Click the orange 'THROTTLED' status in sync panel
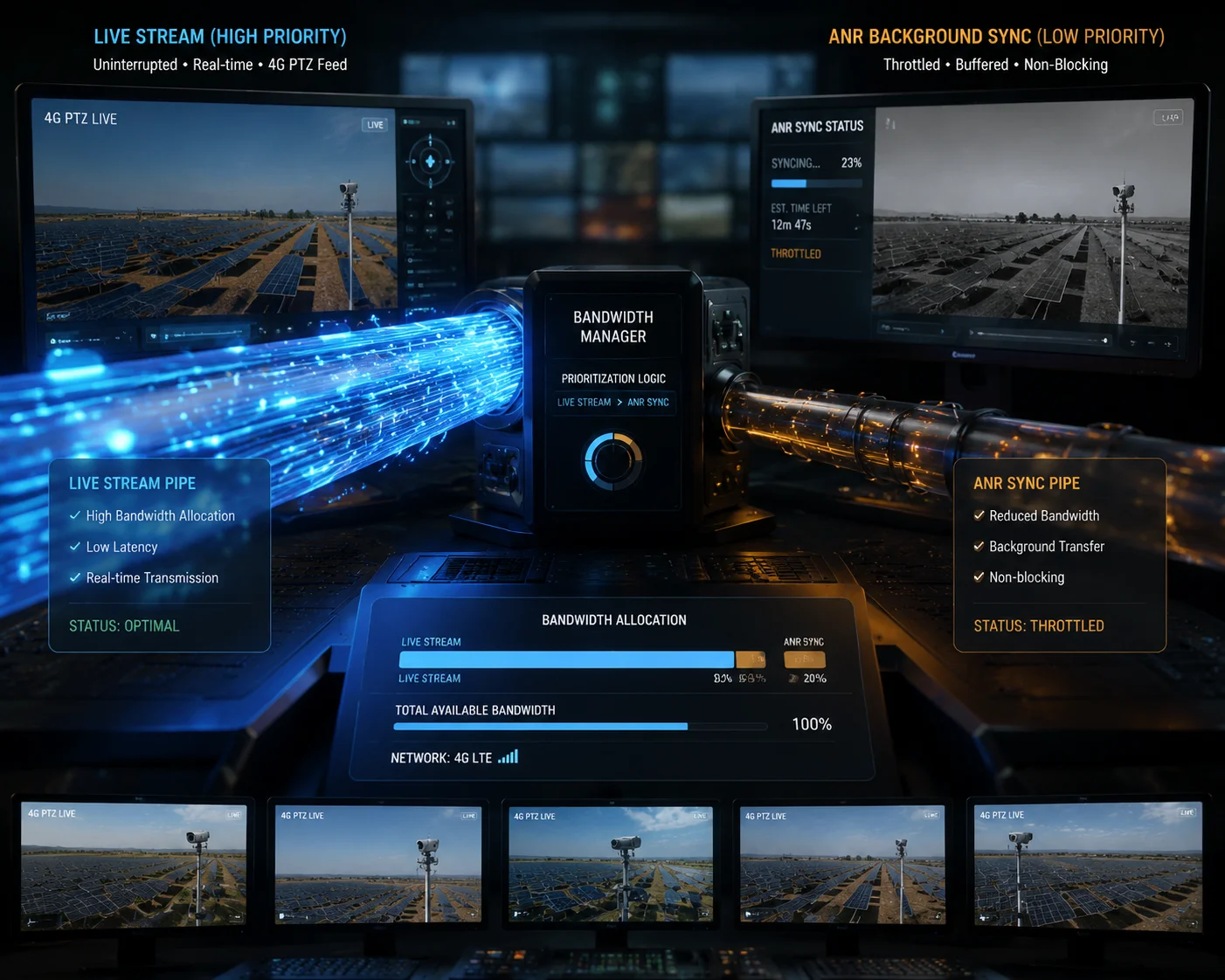The width and height of the screenshot is (1225, 980). click(795, 253)
